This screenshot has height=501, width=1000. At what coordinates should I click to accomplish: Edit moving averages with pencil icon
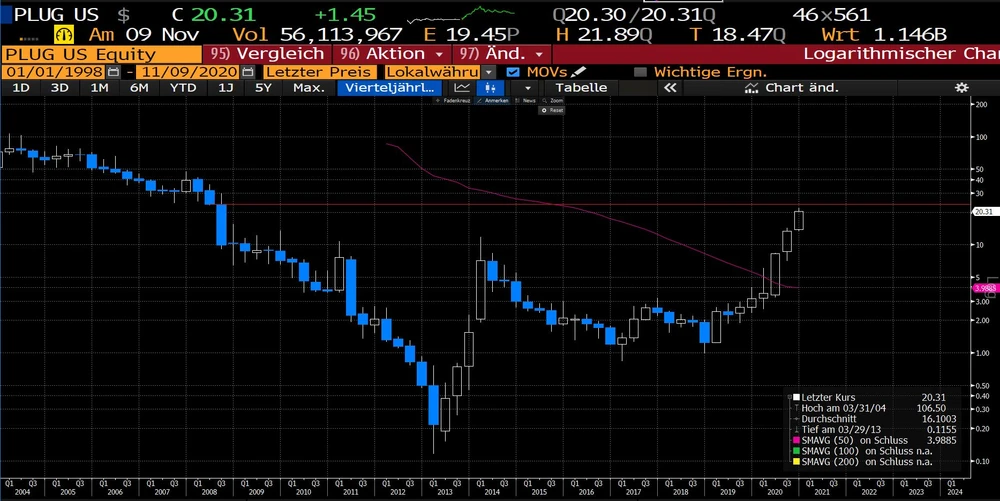click(578, 72)
